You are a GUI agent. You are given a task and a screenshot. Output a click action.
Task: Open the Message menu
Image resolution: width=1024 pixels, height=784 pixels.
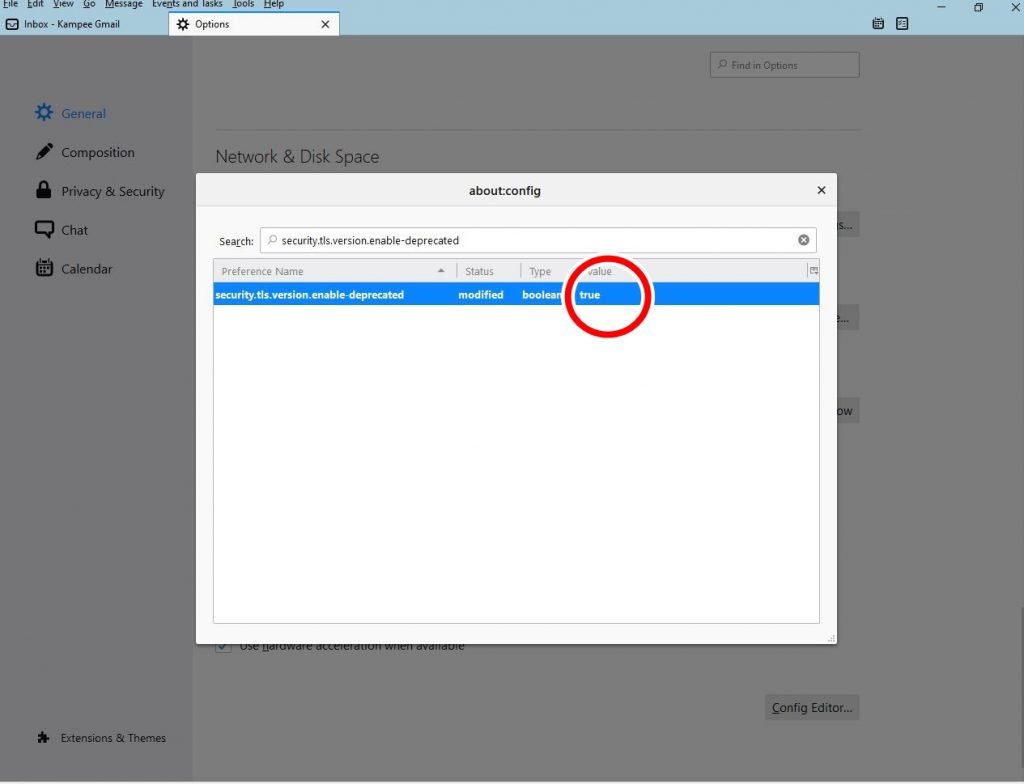[124, 4]
